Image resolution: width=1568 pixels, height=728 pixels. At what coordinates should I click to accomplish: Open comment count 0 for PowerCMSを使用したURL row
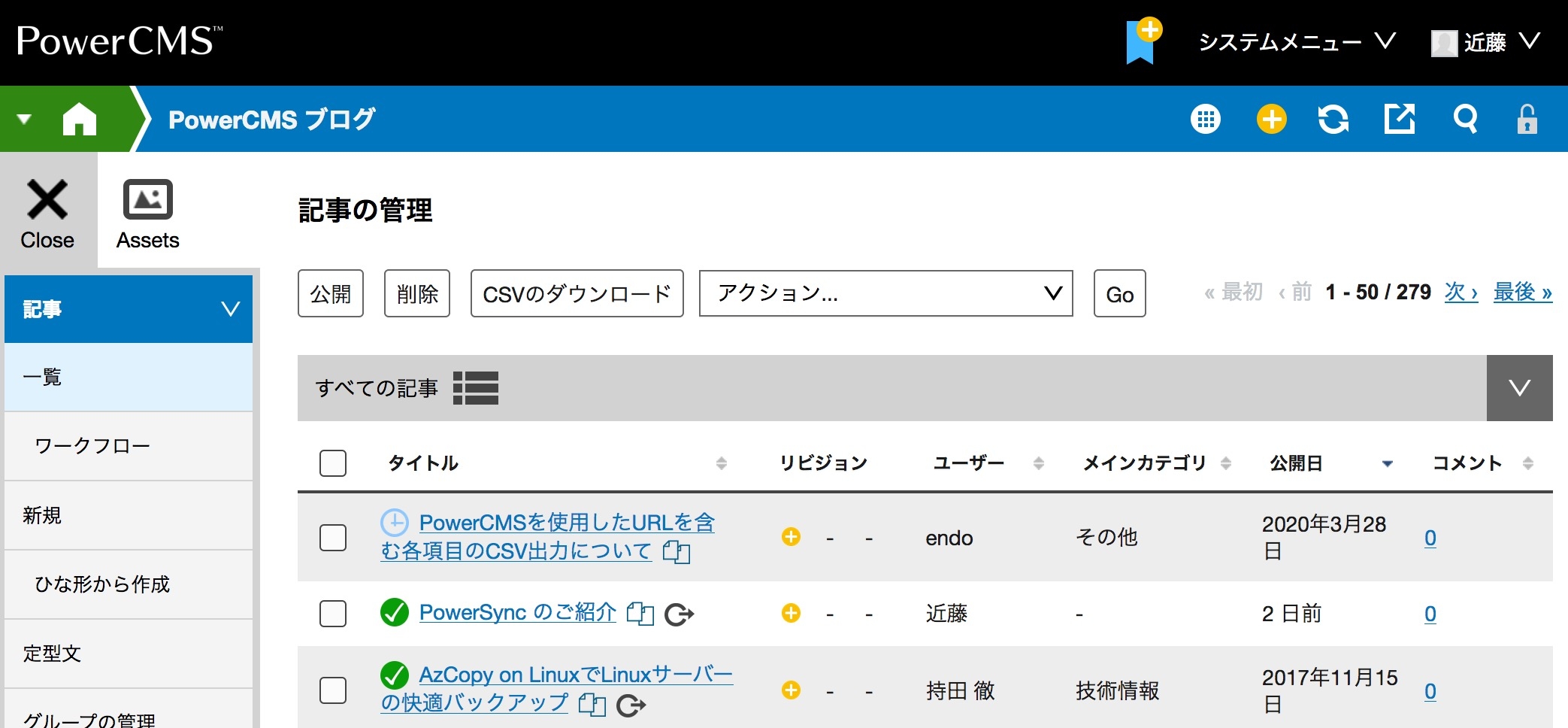coord(1430,538)
